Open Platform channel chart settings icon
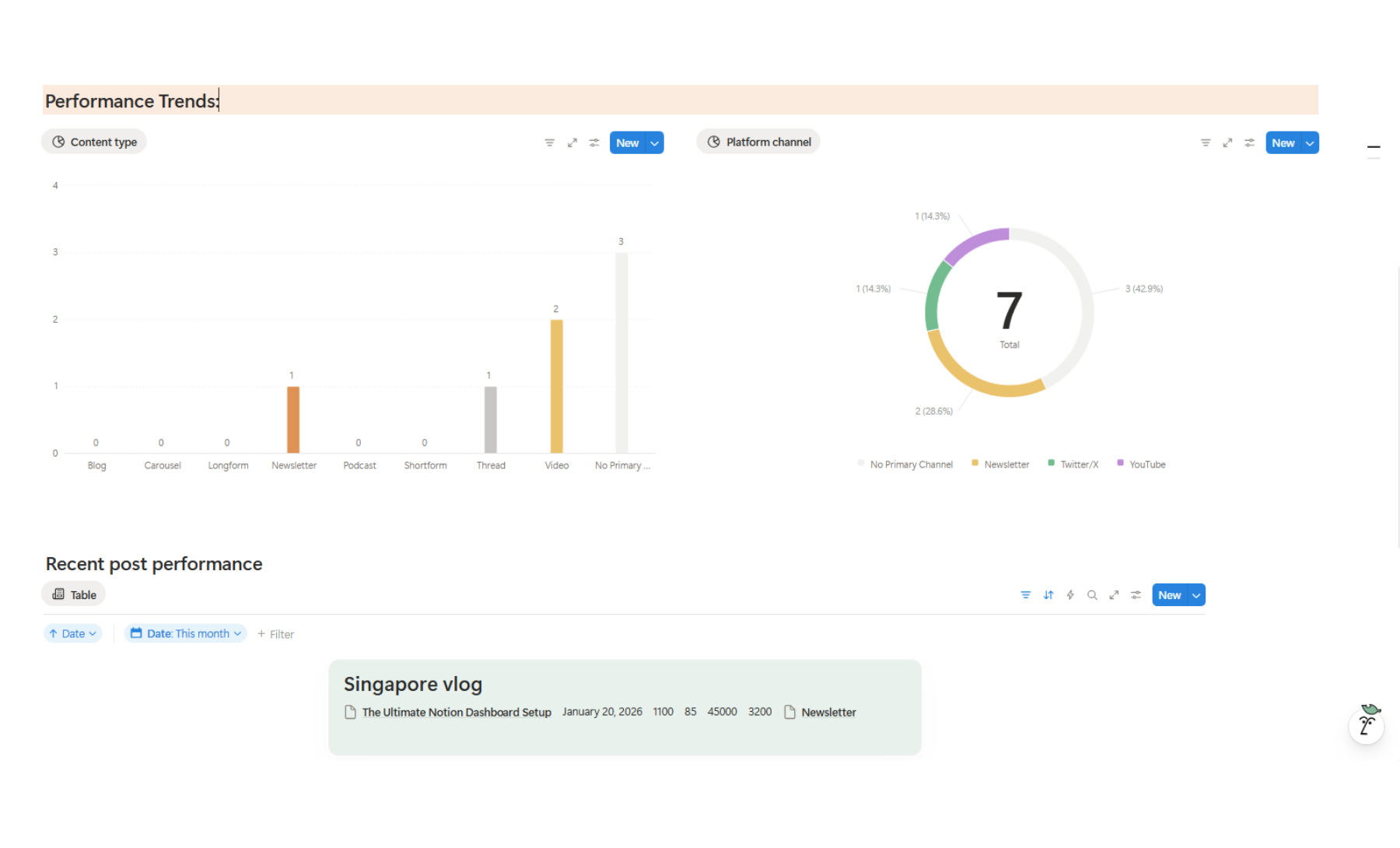 coord(1250,143)
